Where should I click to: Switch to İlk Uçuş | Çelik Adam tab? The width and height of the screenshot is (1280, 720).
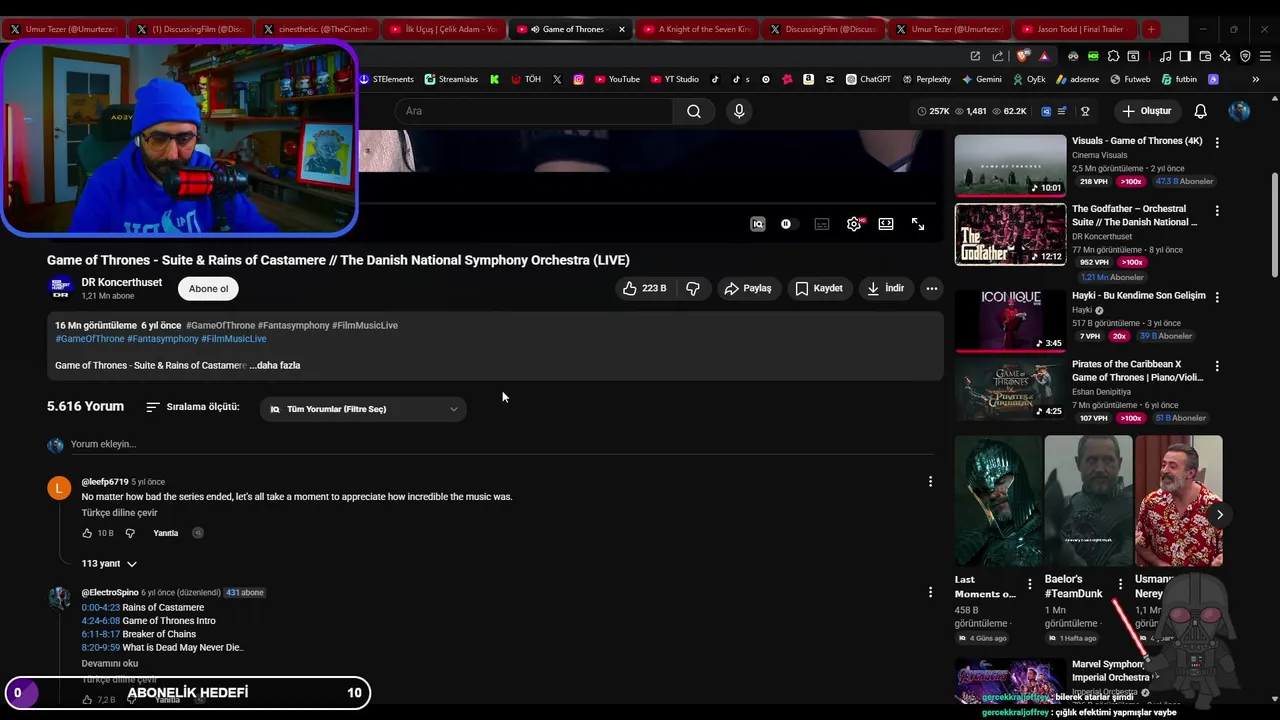[443, 29]
